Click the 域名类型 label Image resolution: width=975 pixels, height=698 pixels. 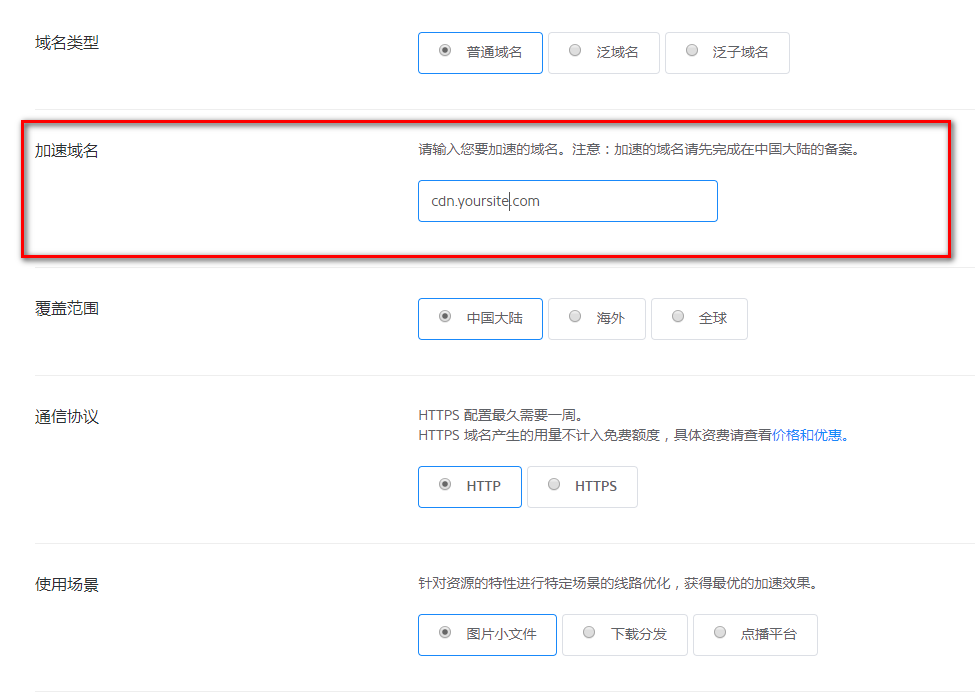pos(67,43)
